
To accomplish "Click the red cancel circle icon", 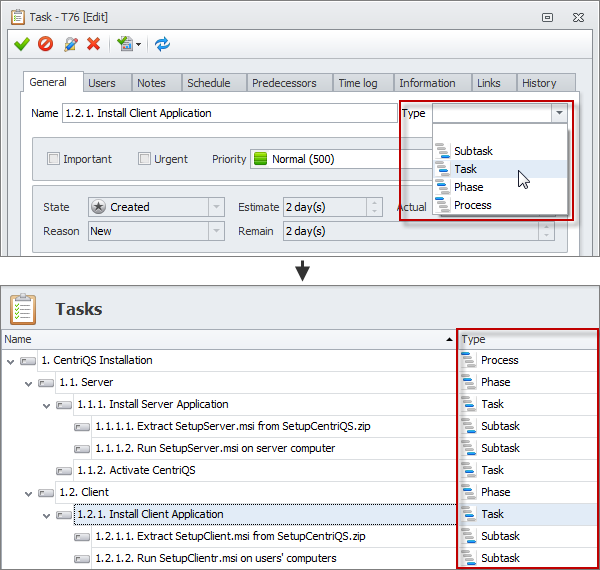I will (45, 44).
